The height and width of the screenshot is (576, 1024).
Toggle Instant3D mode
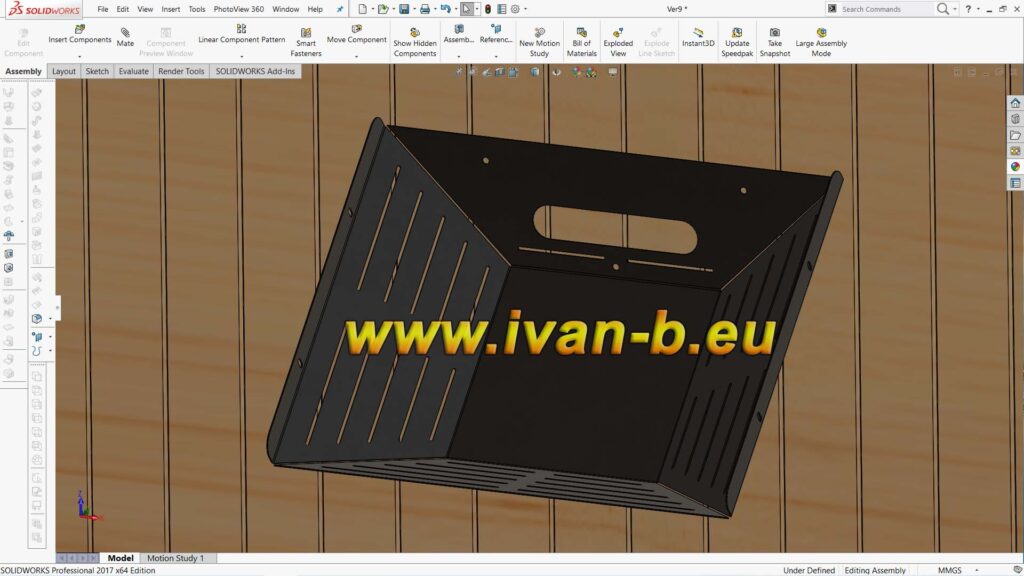698,38
